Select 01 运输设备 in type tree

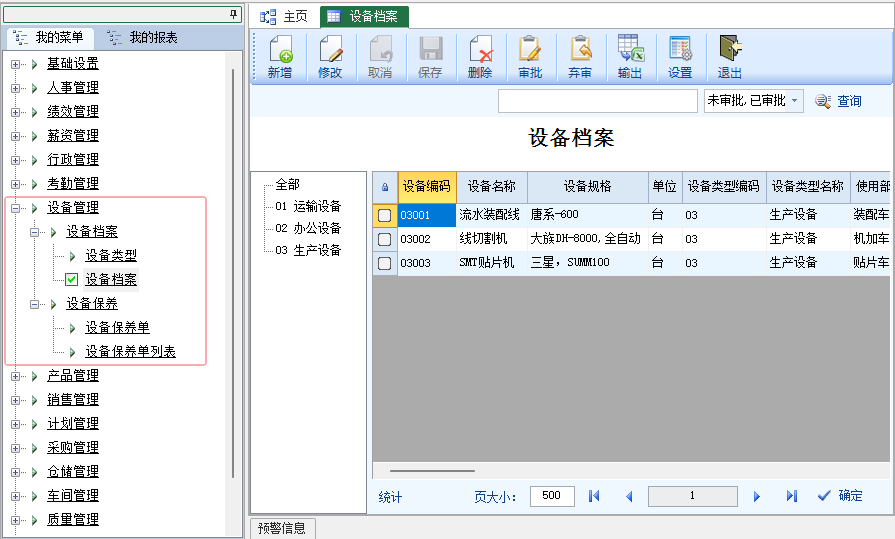point(308,206)
